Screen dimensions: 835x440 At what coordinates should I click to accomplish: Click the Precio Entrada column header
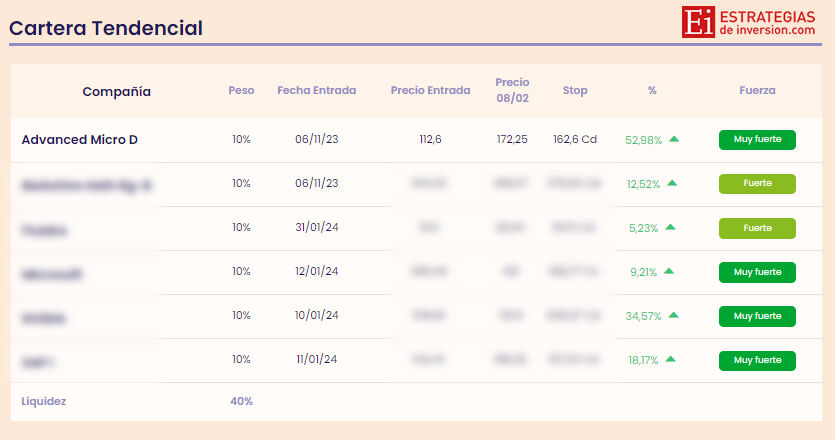[x=430, y=90]
